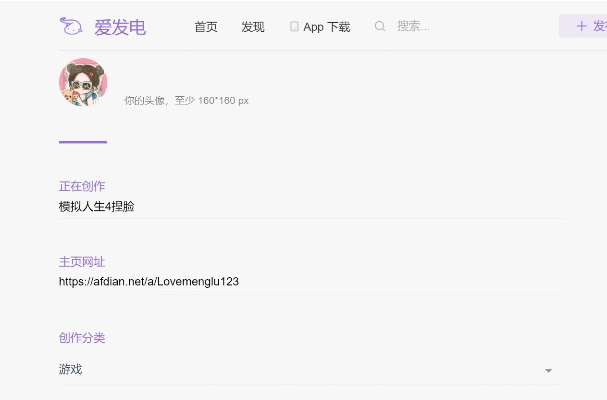Click the Afdian planet logo icon
The width and height of the screenshot is (607, 400).
(x=71, y=27)
